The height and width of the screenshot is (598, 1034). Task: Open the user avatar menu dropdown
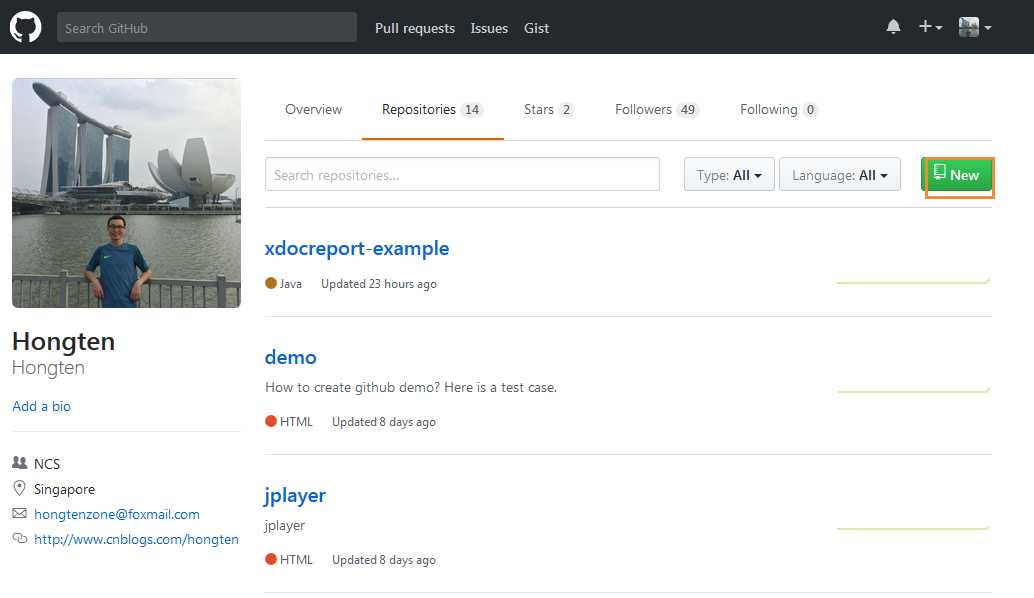pyautogui.click(x=975, y=27)
